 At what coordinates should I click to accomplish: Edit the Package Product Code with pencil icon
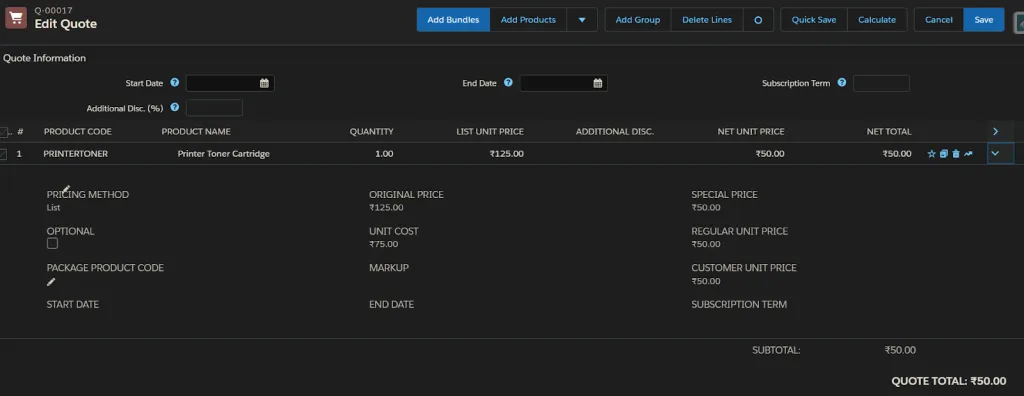51,282
